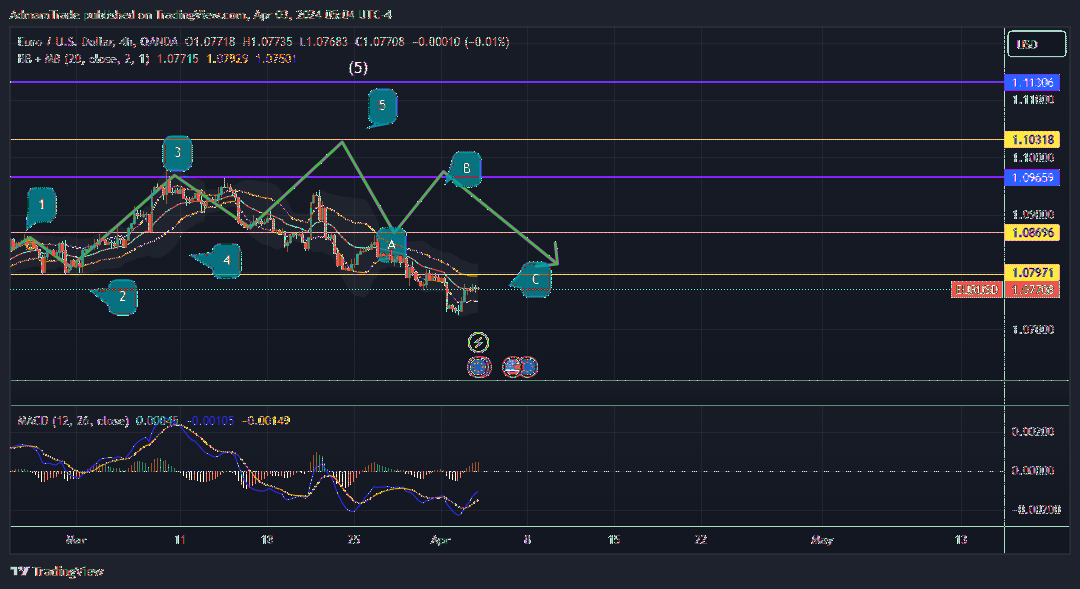Select the wave 3 callout label
Screen dimensions: 1080x589
click(x=177, y=153)
